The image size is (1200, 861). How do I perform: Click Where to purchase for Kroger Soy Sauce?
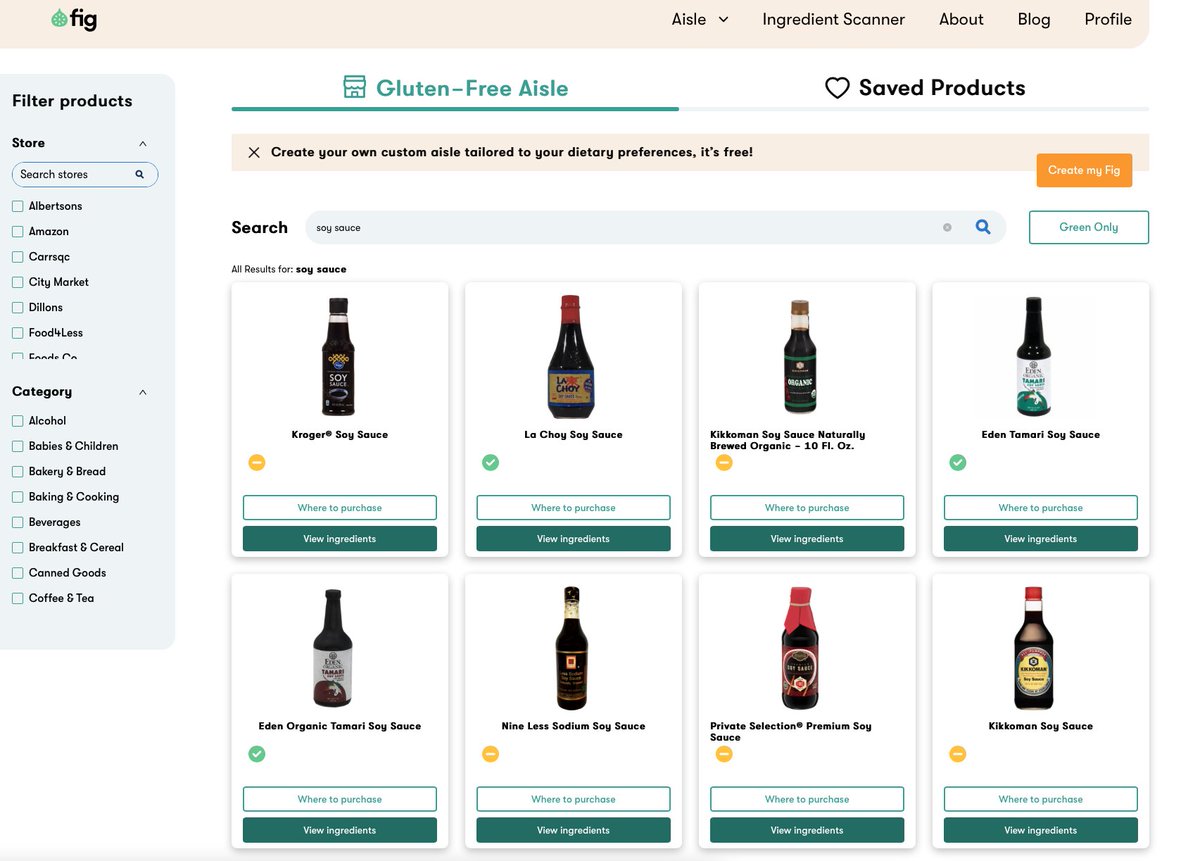click(340, 508)
